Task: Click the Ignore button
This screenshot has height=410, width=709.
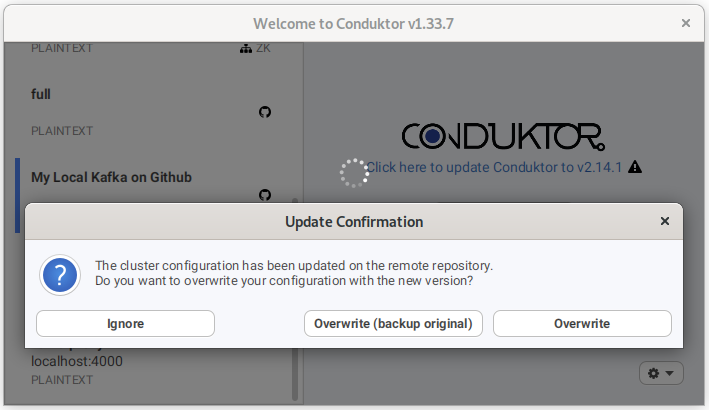Action: click(125, 323)
